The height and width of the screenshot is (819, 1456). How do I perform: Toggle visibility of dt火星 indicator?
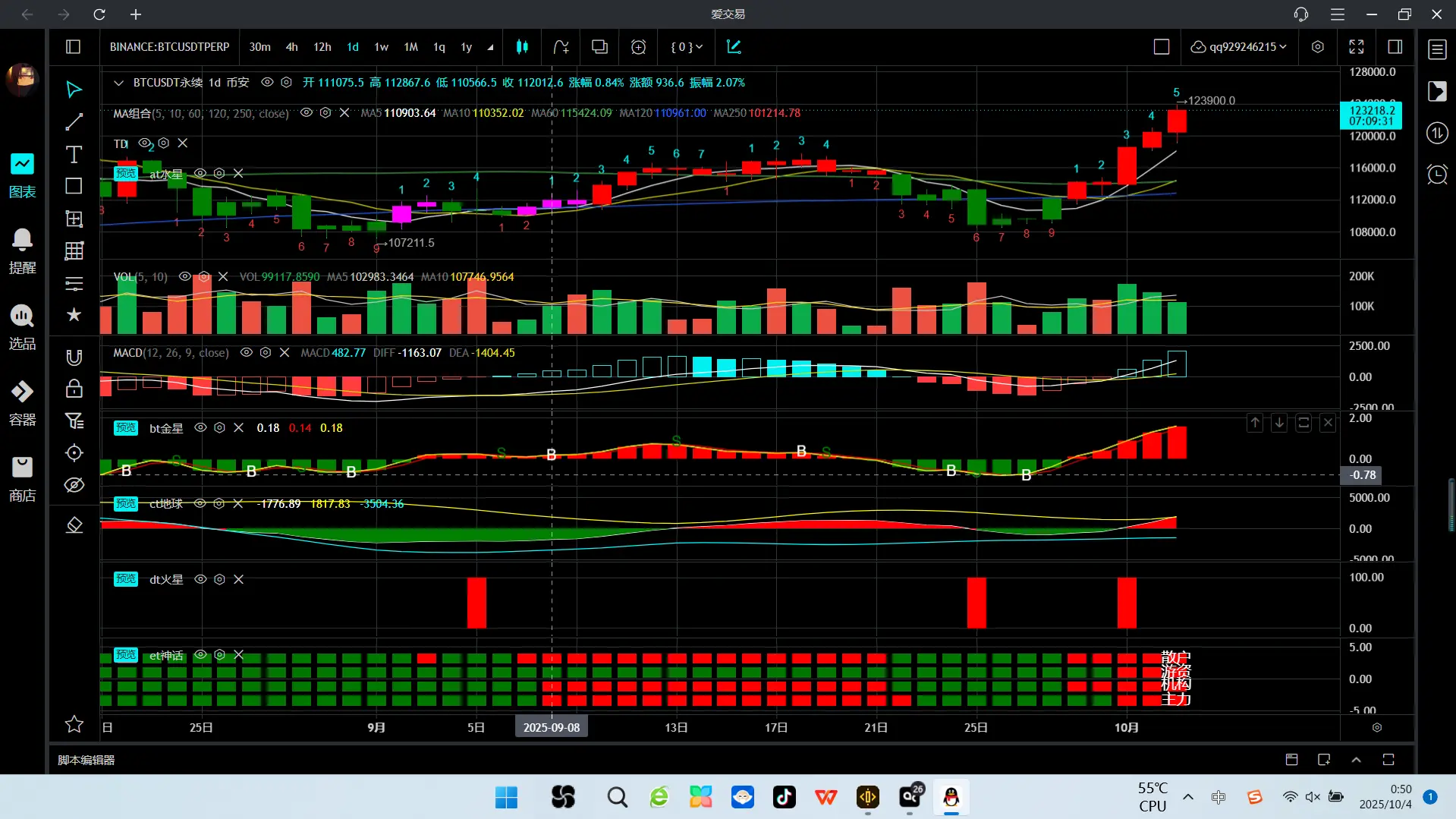[200, 579]
